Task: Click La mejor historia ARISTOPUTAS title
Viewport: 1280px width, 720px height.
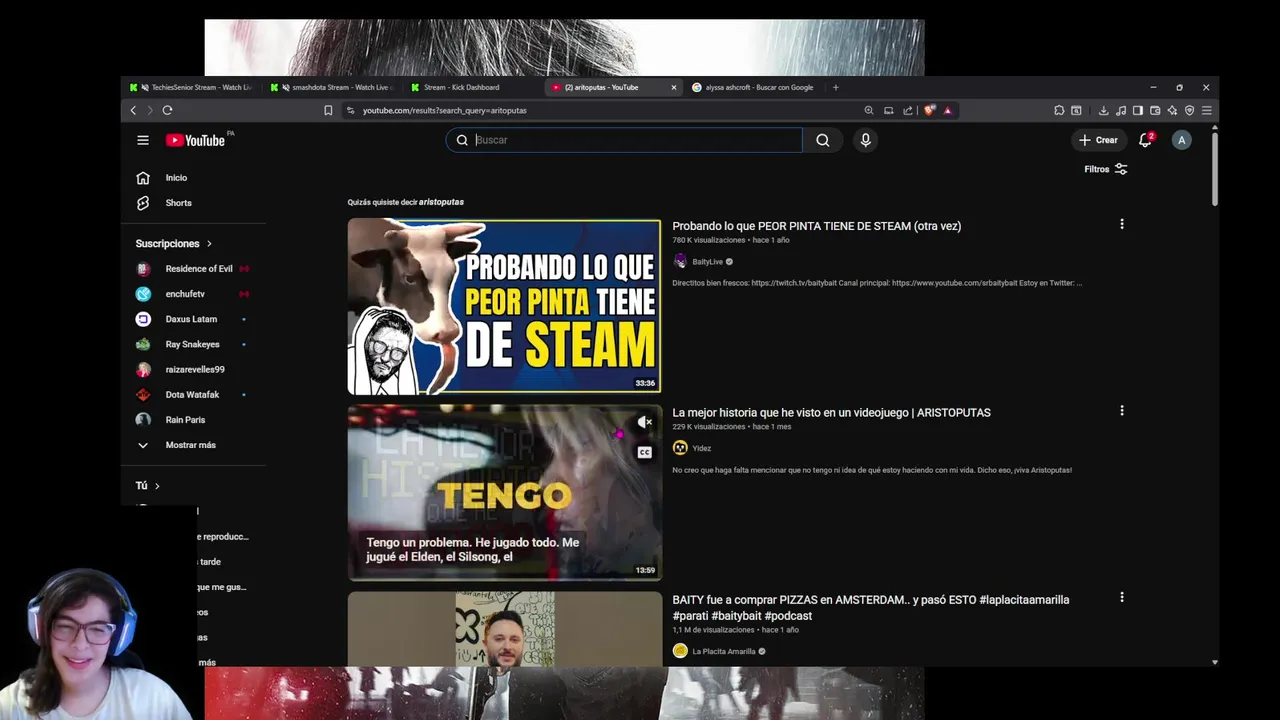Action: point(831,412)
